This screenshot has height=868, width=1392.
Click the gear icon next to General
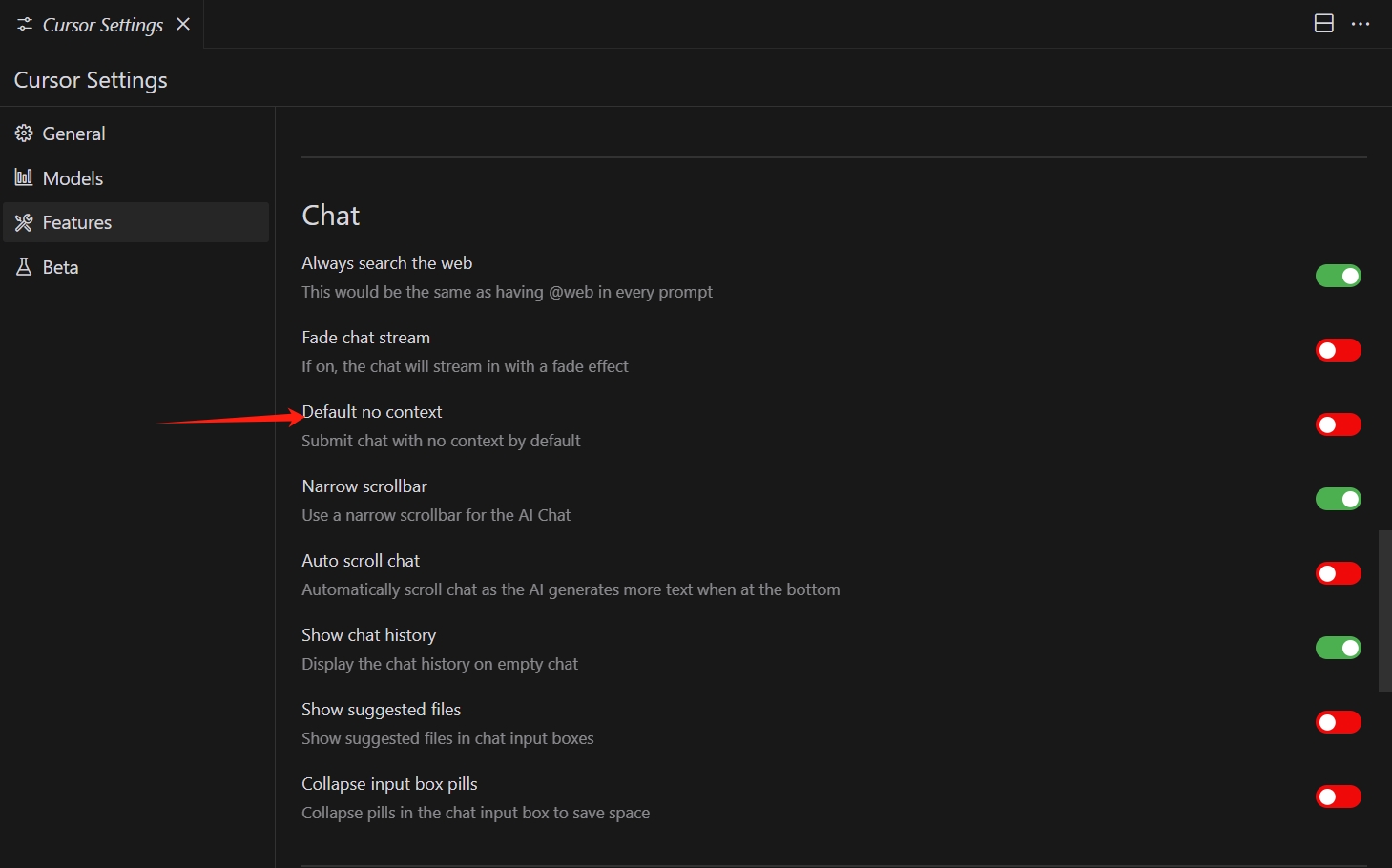(x=24, y=133)
